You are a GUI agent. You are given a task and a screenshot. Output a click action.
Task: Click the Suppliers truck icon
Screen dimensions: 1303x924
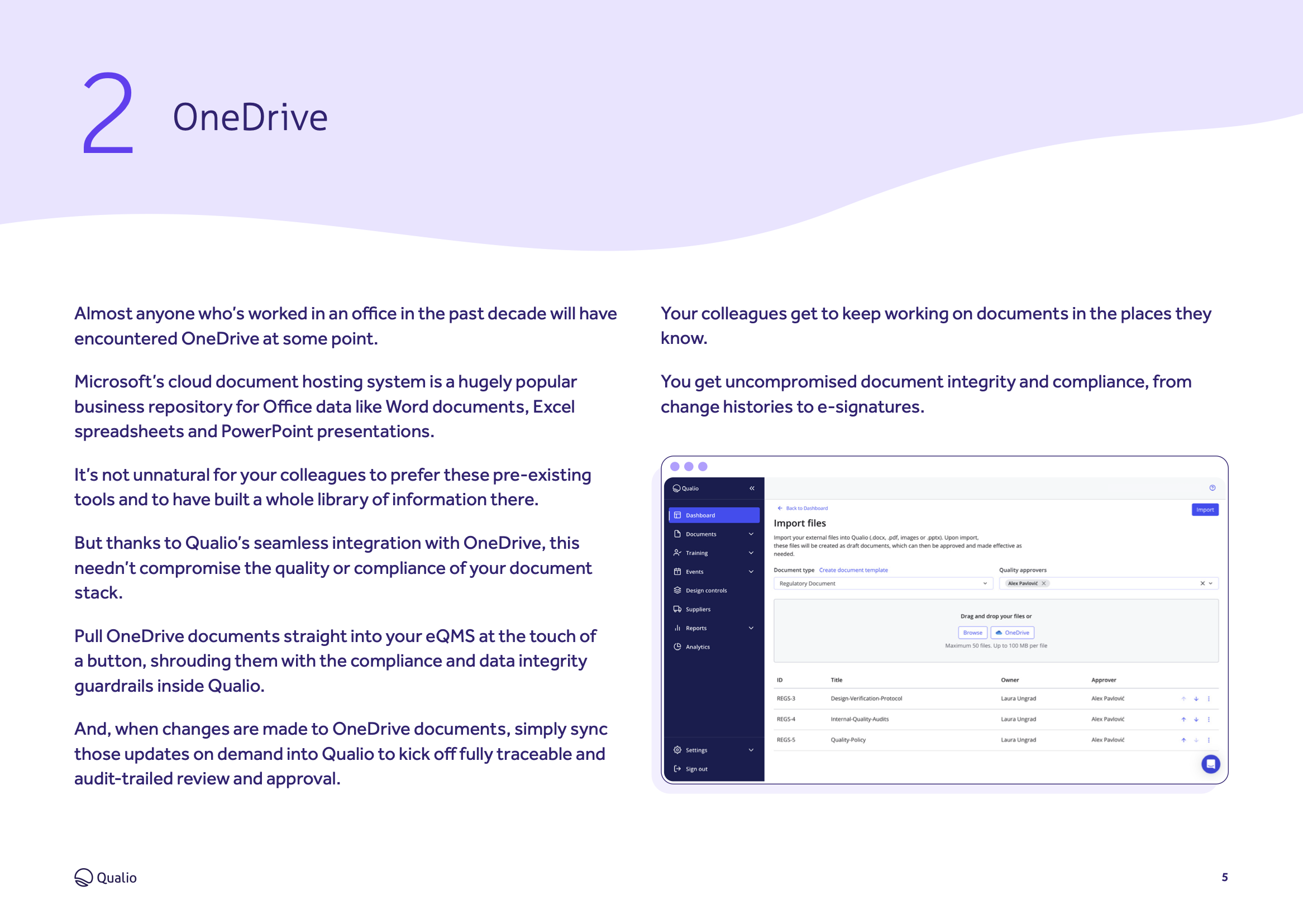677,609
